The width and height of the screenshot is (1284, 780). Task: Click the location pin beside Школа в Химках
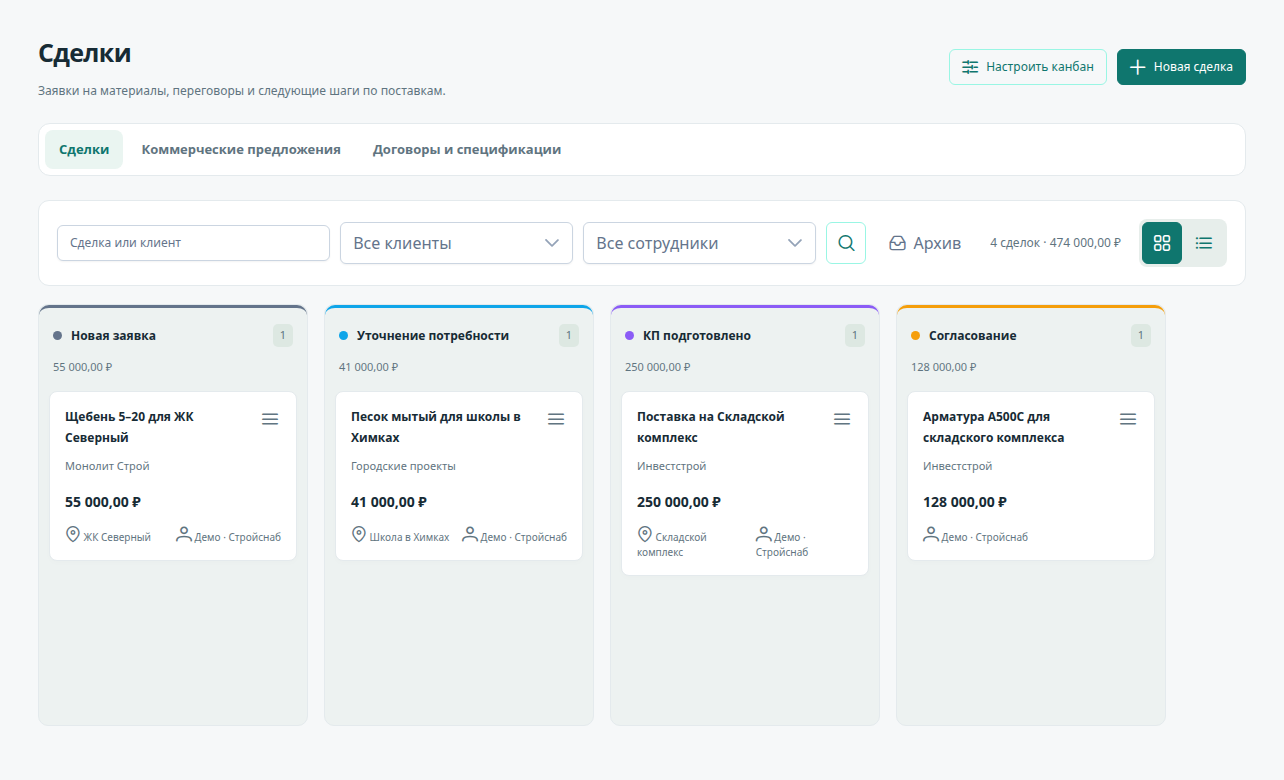click(x=359, y=535)
